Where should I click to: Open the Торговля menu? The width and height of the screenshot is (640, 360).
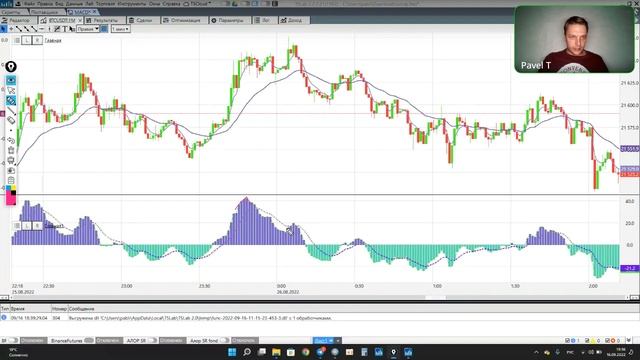coord(104,4)
